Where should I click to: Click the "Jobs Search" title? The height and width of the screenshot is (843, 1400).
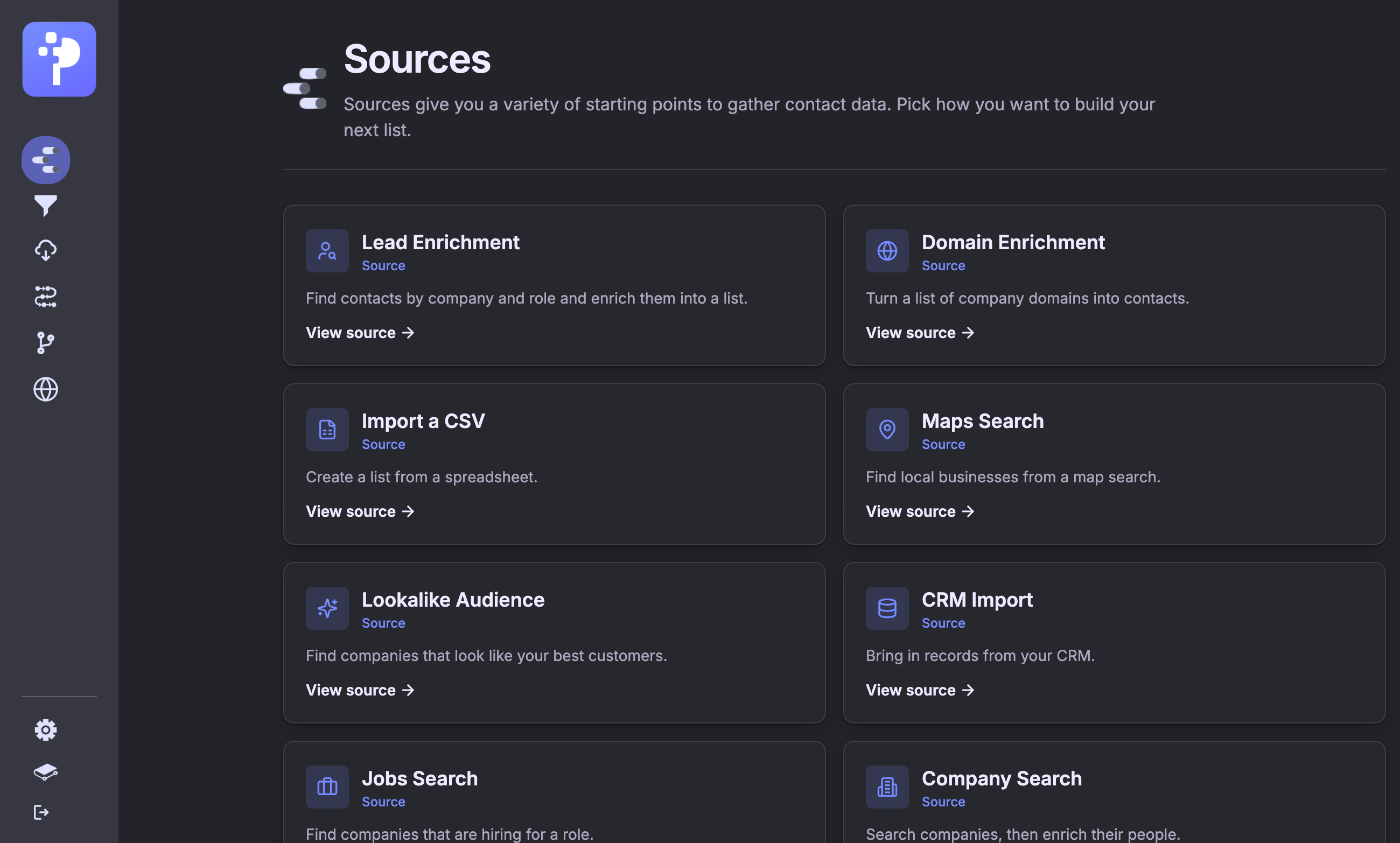[x=420, y=779]
